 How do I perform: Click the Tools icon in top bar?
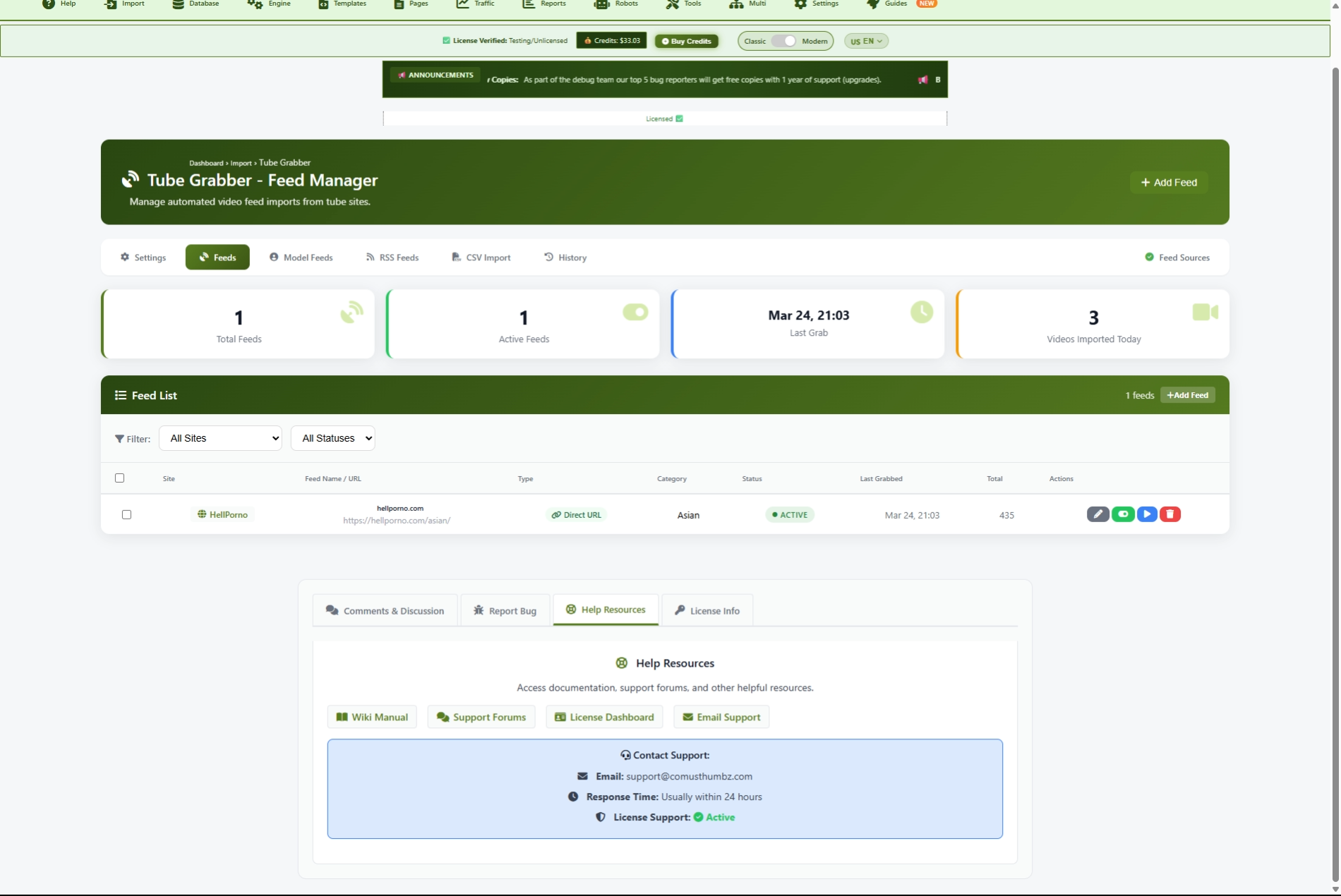pos(672,4)
